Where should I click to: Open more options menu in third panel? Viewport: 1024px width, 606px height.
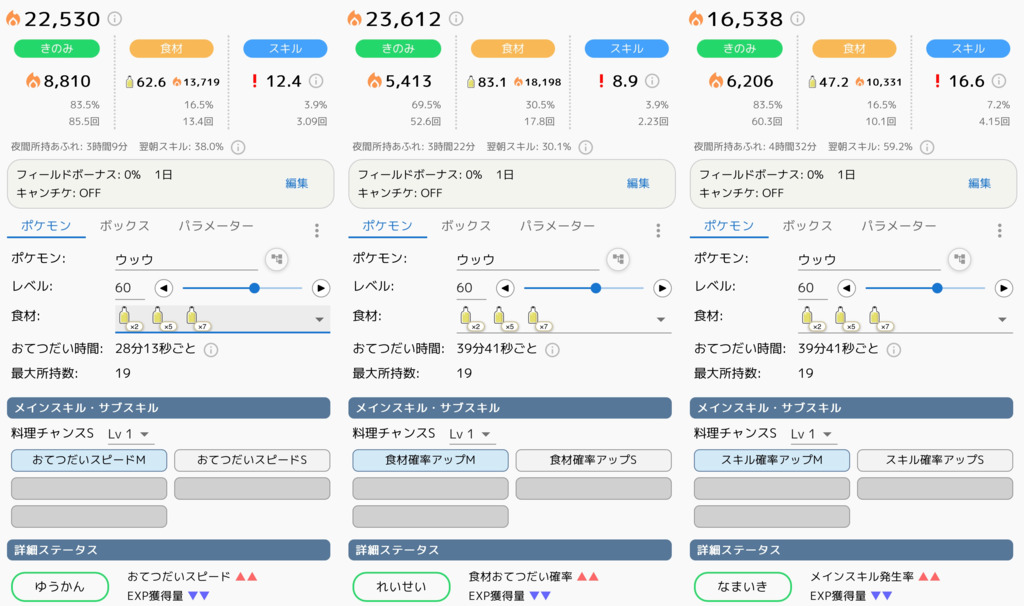click(999, 230)
